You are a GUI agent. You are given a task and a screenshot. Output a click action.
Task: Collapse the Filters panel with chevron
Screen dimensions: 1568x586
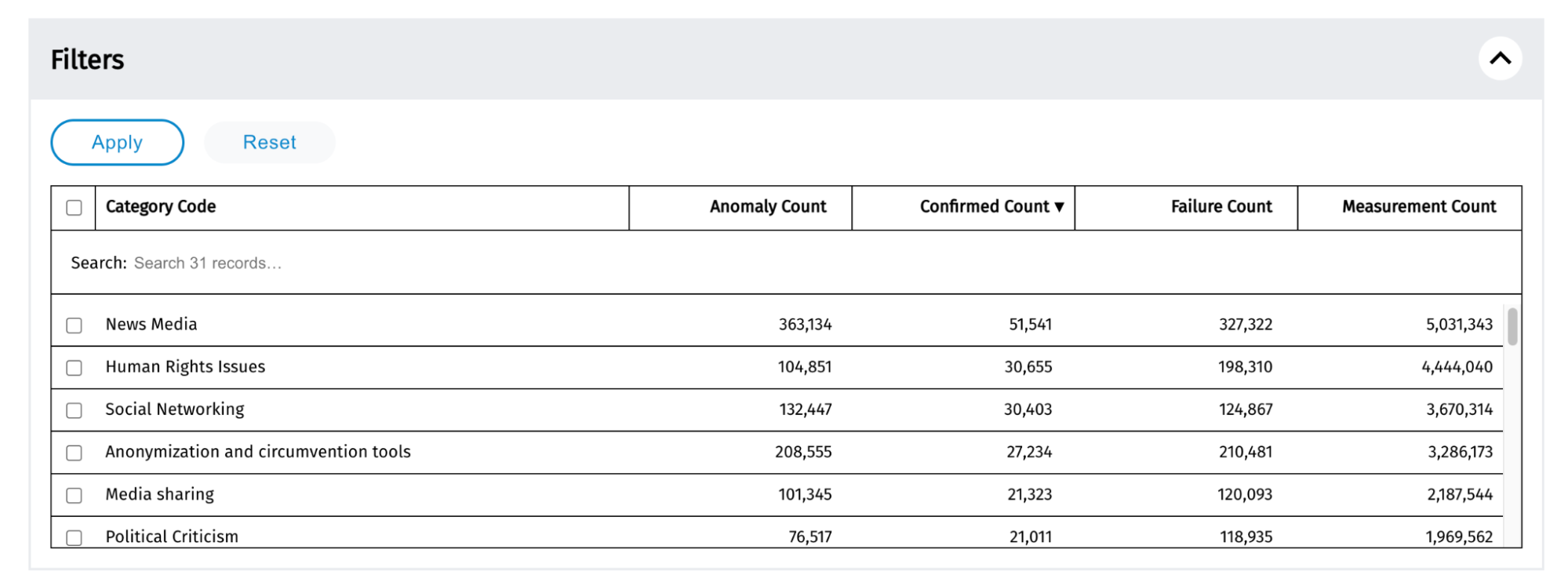pyautogui.click(x=1500, y=59)
